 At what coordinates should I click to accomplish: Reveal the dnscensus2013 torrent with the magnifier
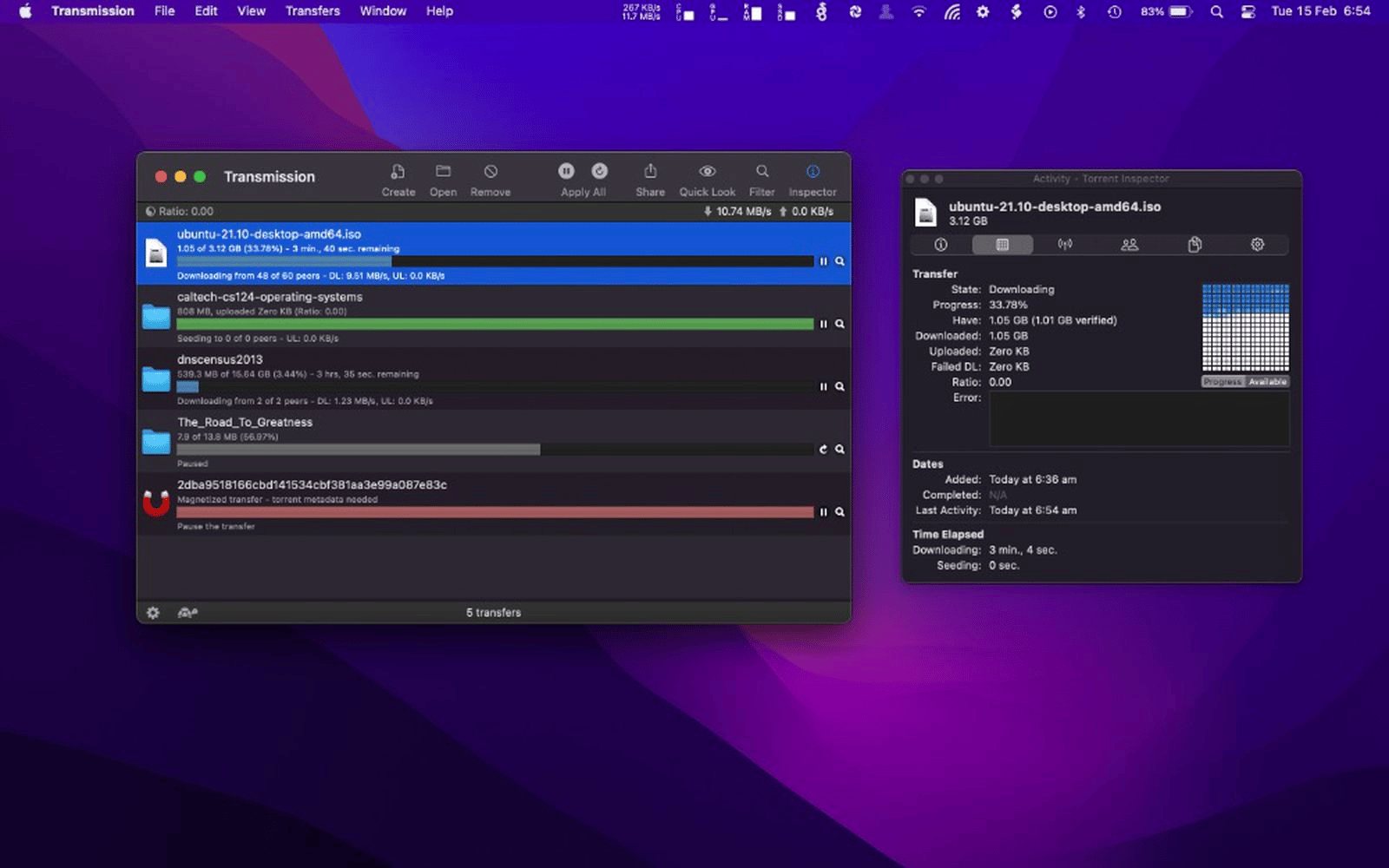pos(839,386)
